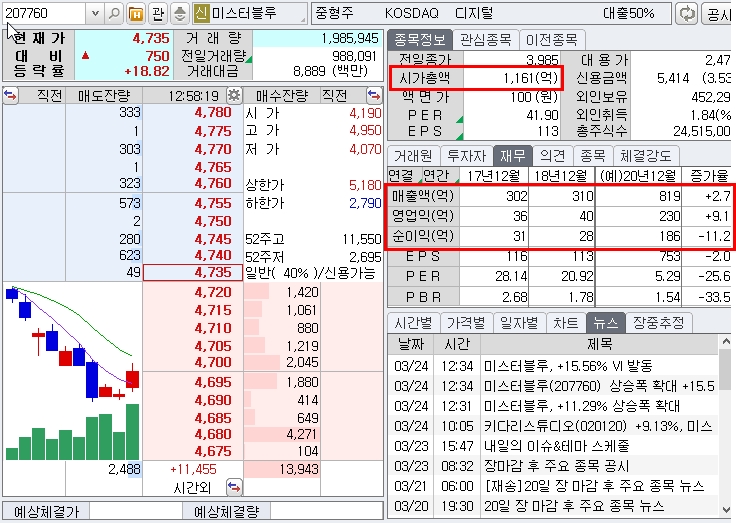Switch to the 장중추정 tab
This screenshot has height=523, width=736.
[x=659, y=323]
